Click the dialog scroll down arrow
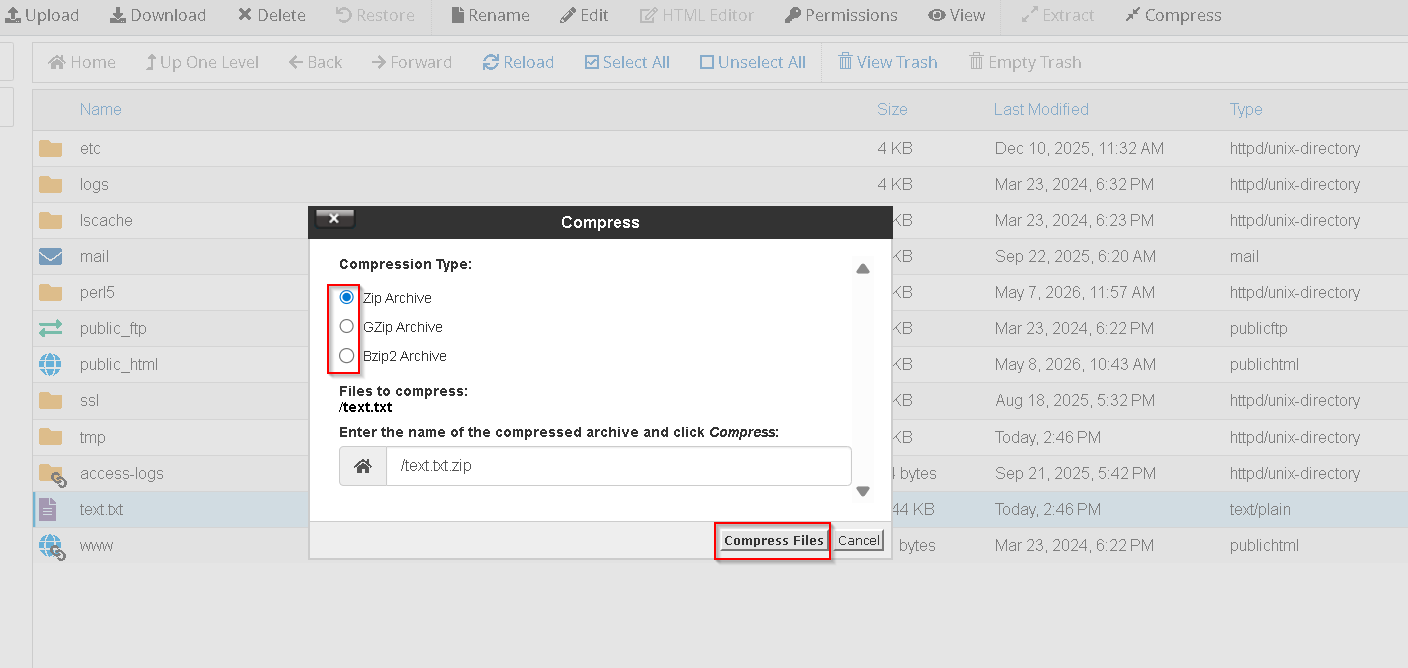 pyautogui.click(x=863, y=491)
